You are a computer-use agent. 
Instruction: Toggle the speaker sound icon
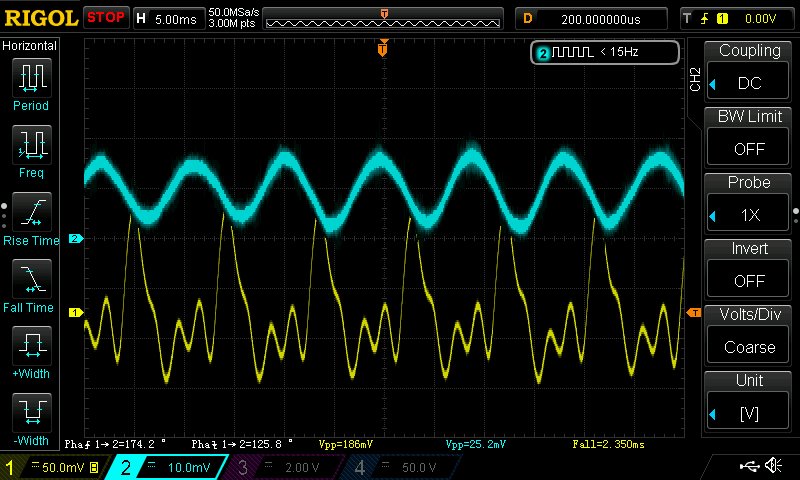tap(773, 466)
